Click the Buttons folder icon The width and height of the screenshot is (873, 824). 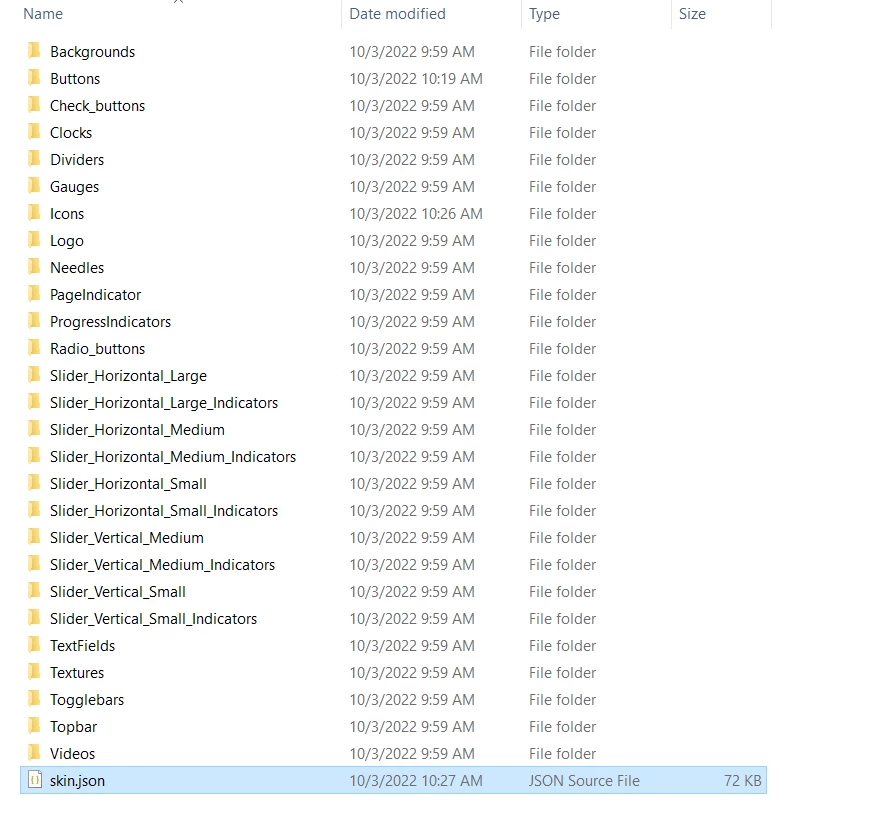34,78
